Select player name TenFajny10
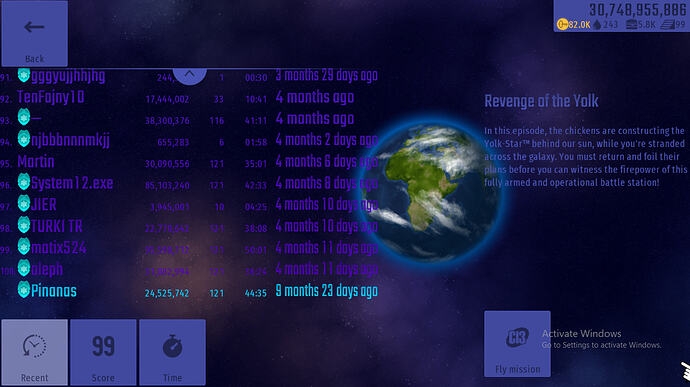 tap(51, 97)
